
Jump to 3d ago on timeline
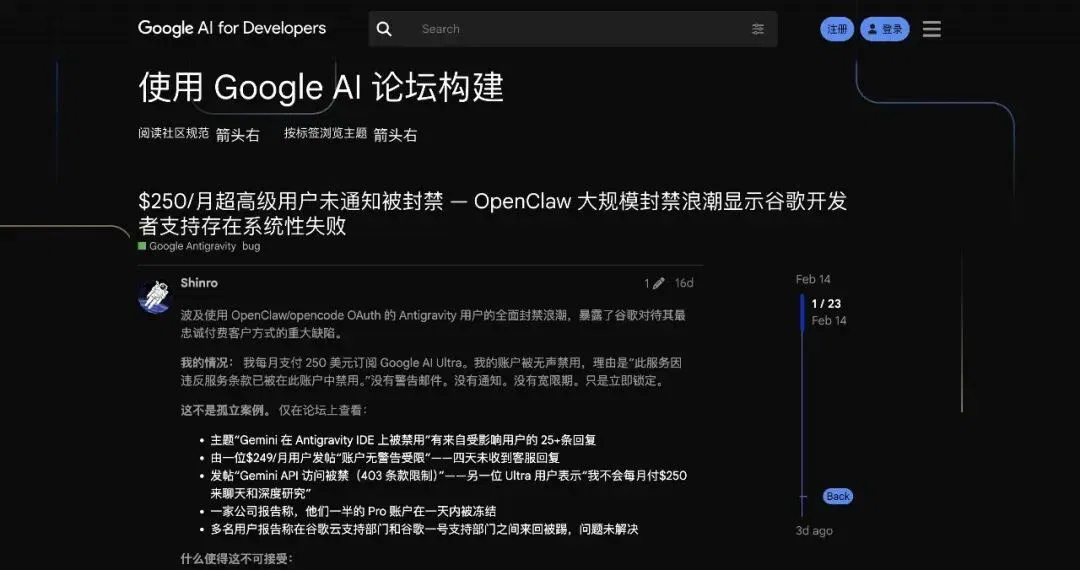pos(813,531)
